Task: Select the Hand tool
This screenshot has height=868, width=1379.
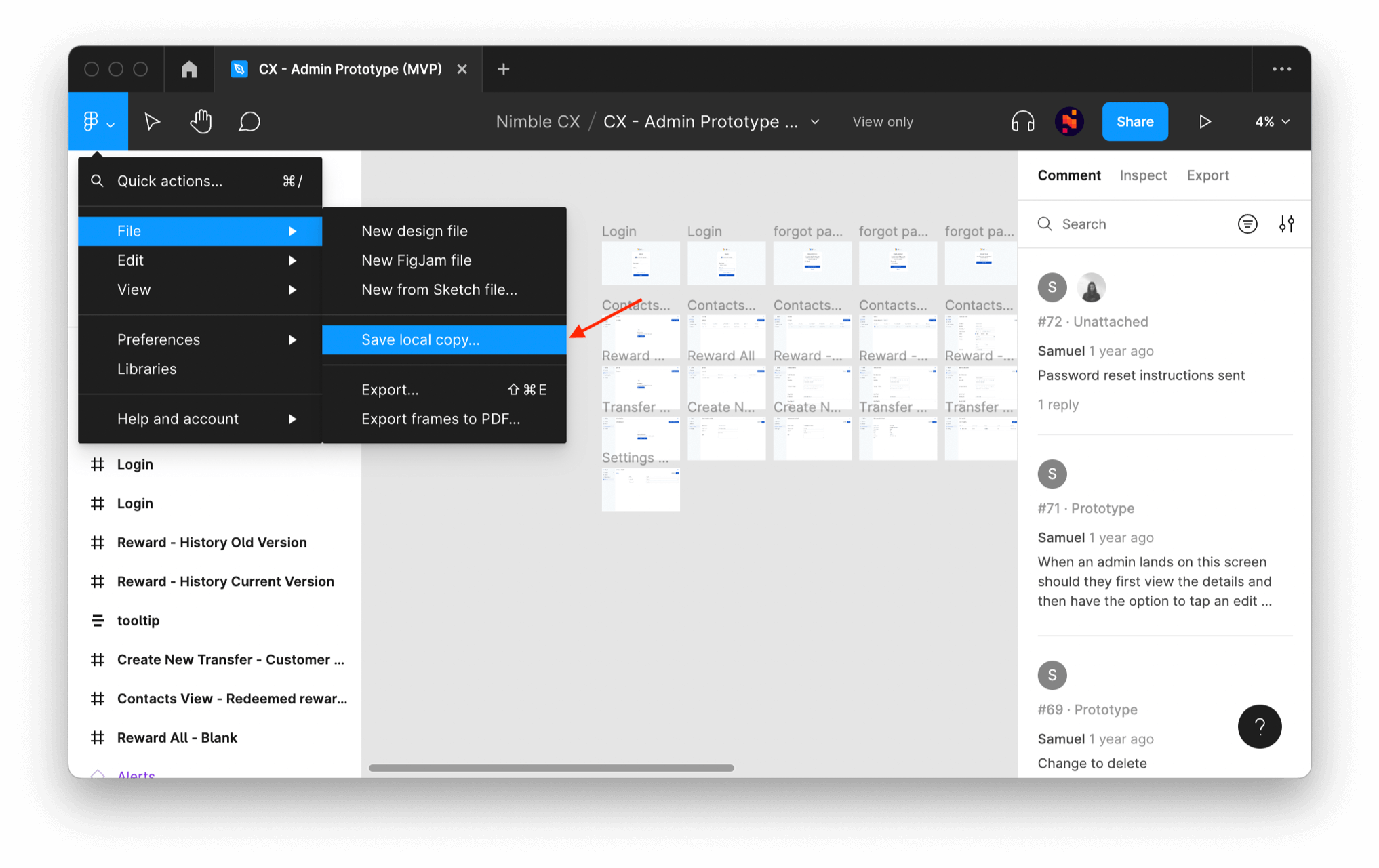Action: [x=201, y=122]
